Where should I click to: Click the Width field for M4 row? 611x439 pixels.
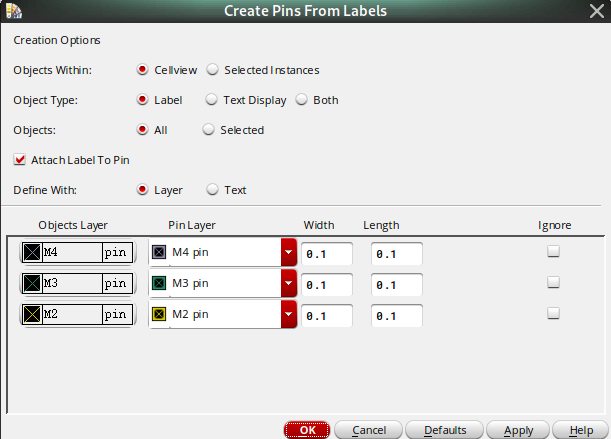pyautogui.click(x=327, y=254)
